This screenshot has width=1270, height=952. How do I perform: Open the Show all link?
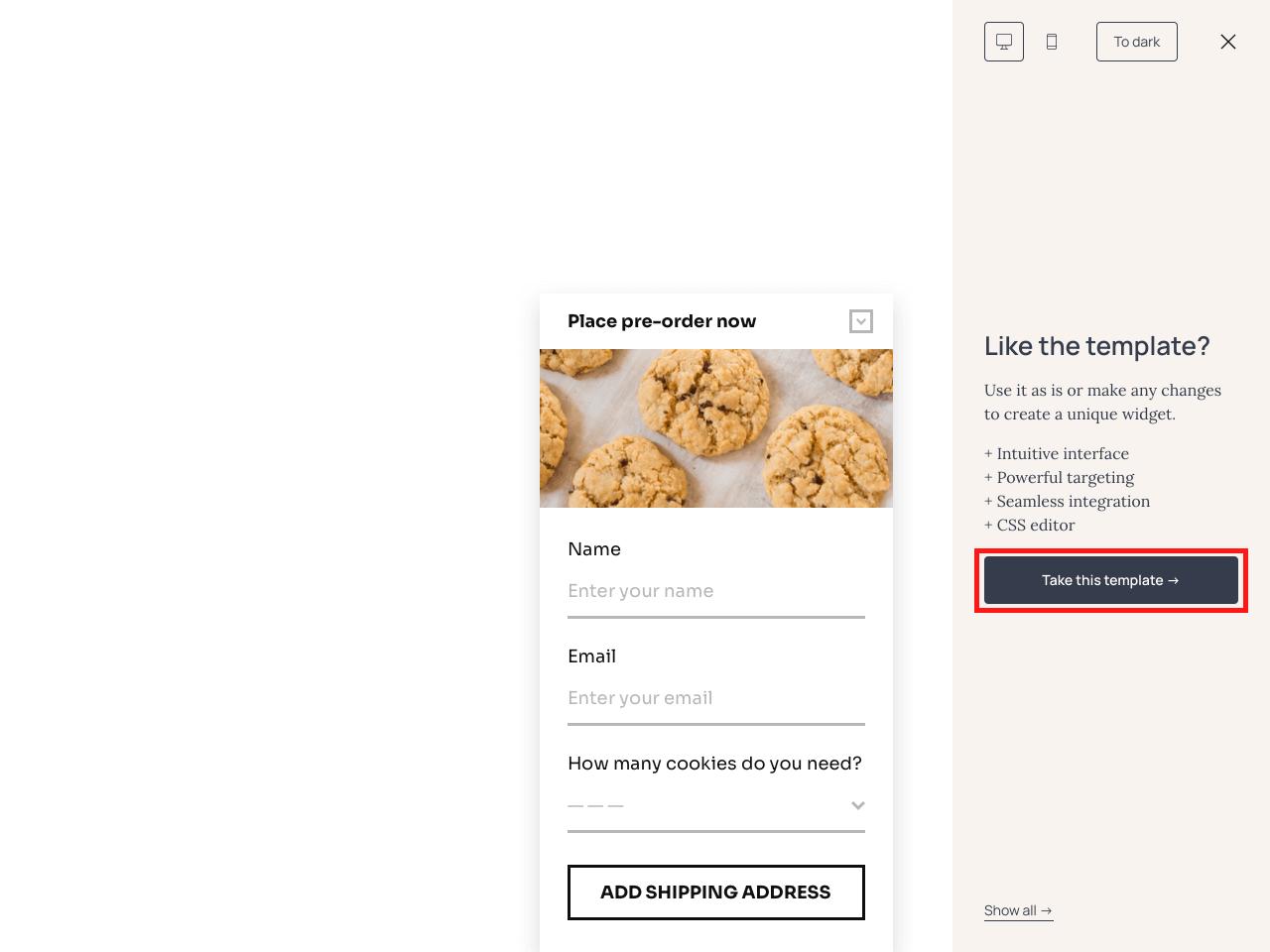[1018, 910]
